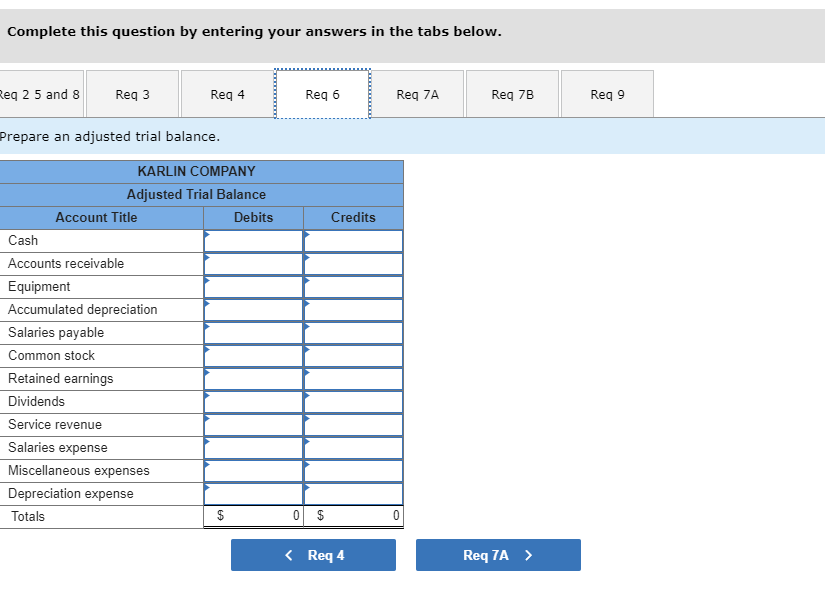Select the Service revenue credits cell
825x593 pixels.
[353, 424]
